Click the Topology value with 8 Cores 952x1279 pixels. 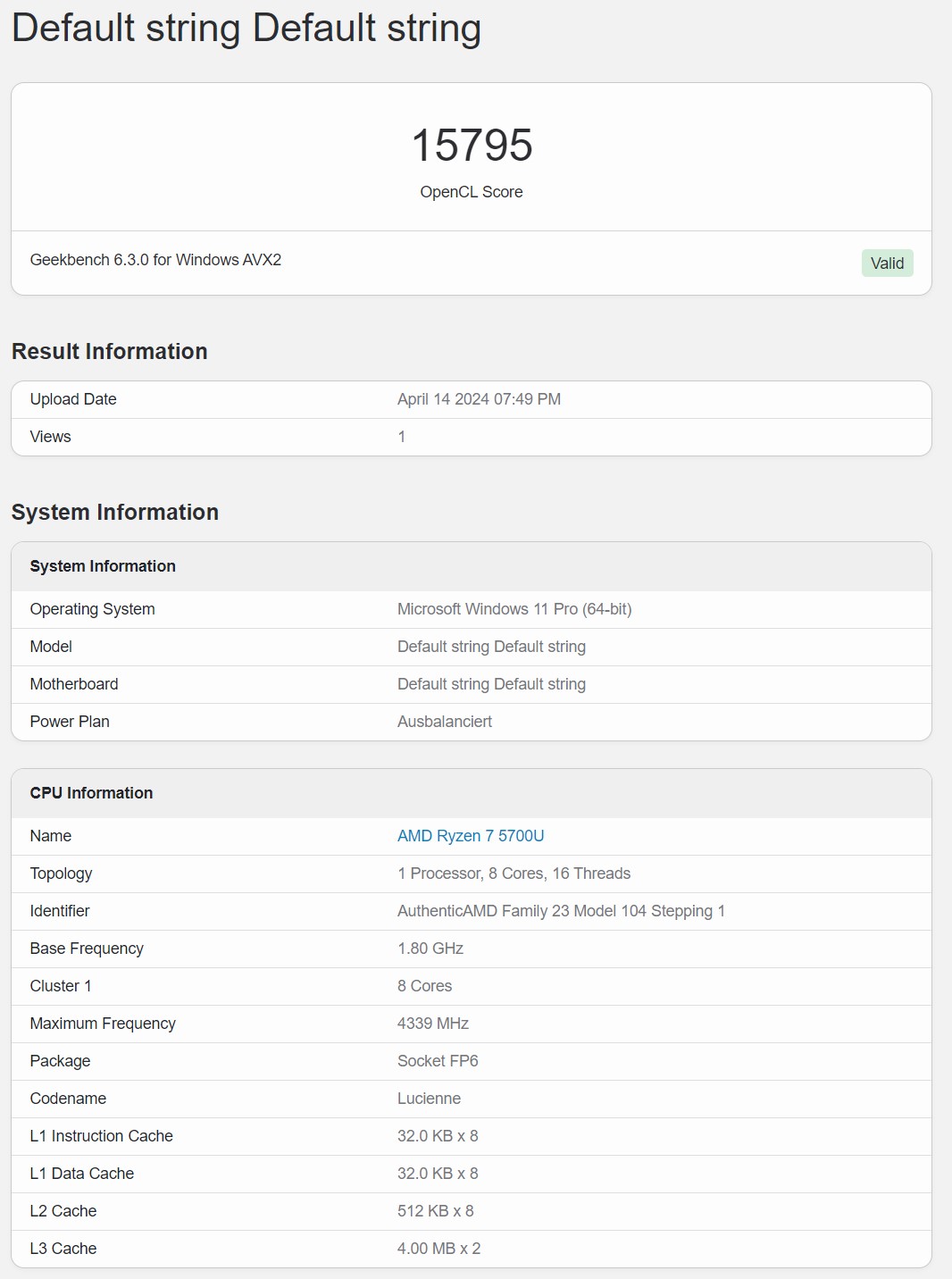(x=514, y=874)
